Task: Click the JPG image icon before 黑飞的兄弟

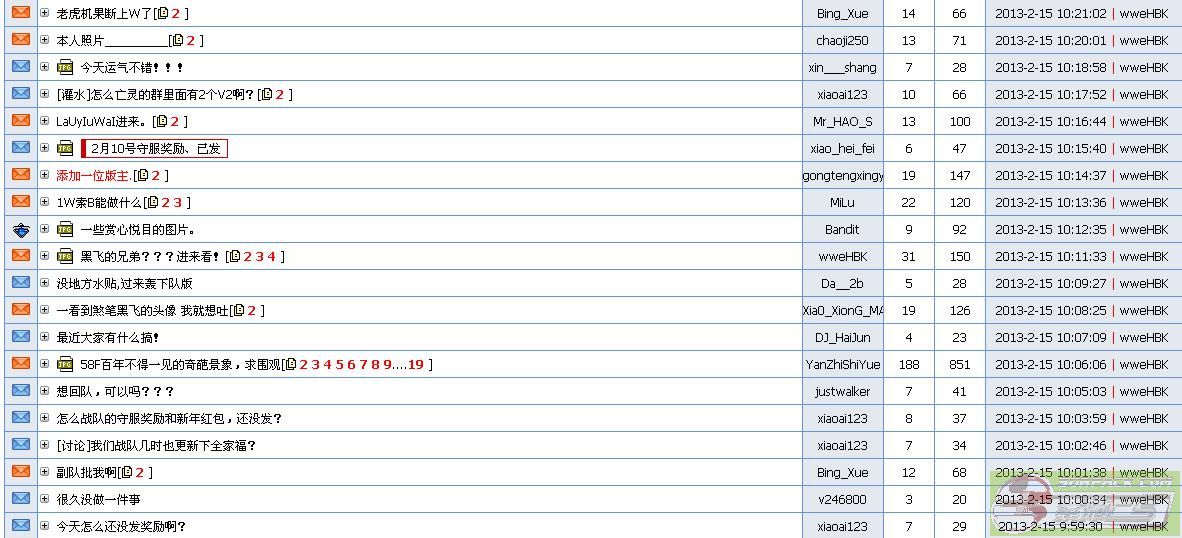Action: 65,256
